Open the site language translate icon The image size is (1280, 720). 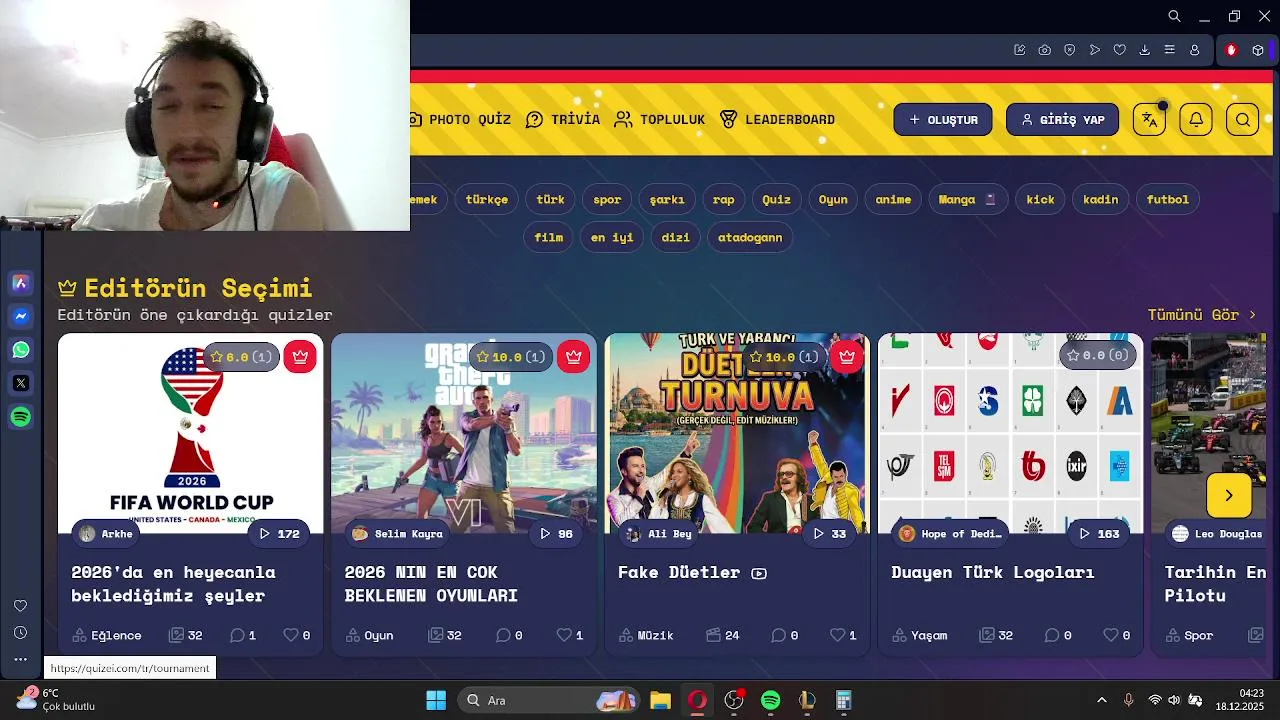1150,120
